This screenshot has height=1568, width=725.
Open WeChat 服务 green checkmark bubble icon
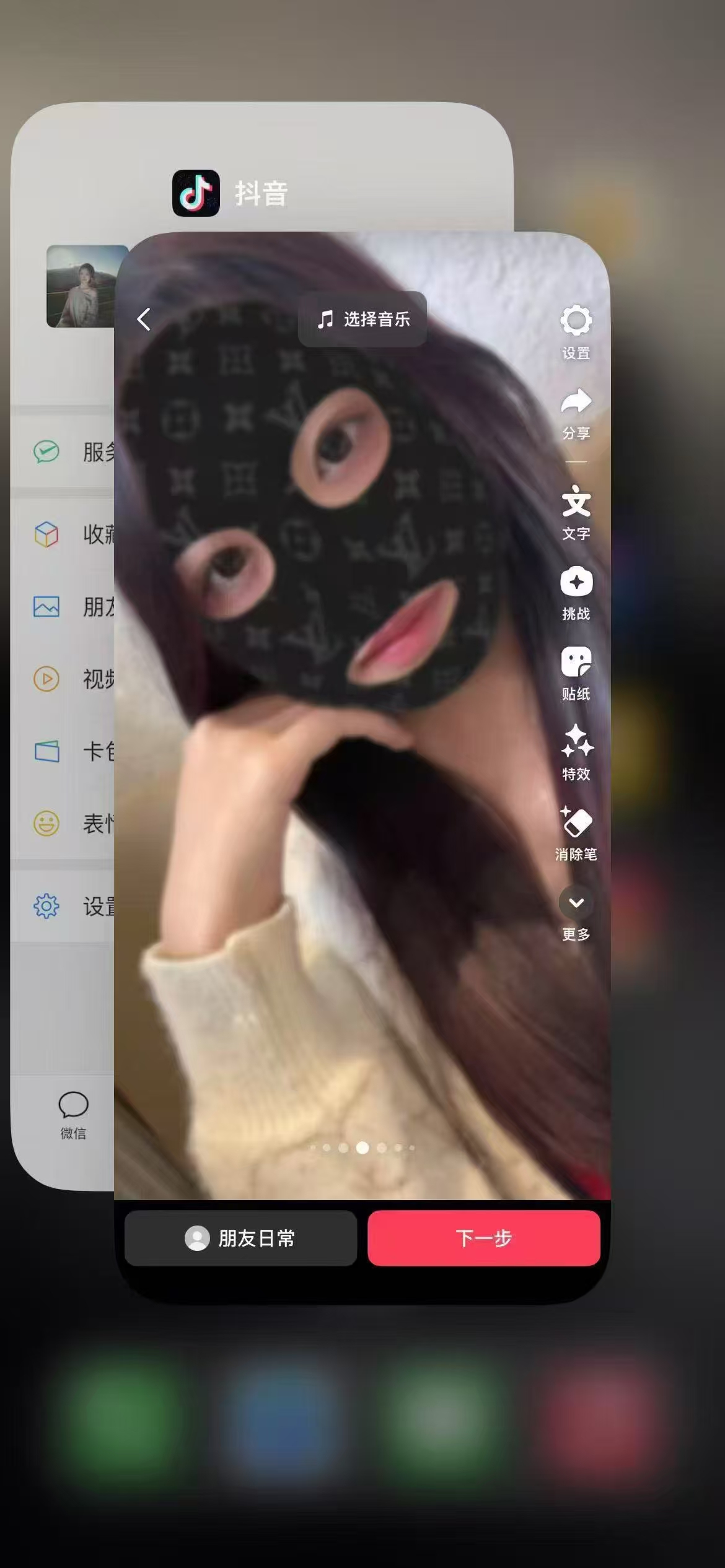coord(46,452)
